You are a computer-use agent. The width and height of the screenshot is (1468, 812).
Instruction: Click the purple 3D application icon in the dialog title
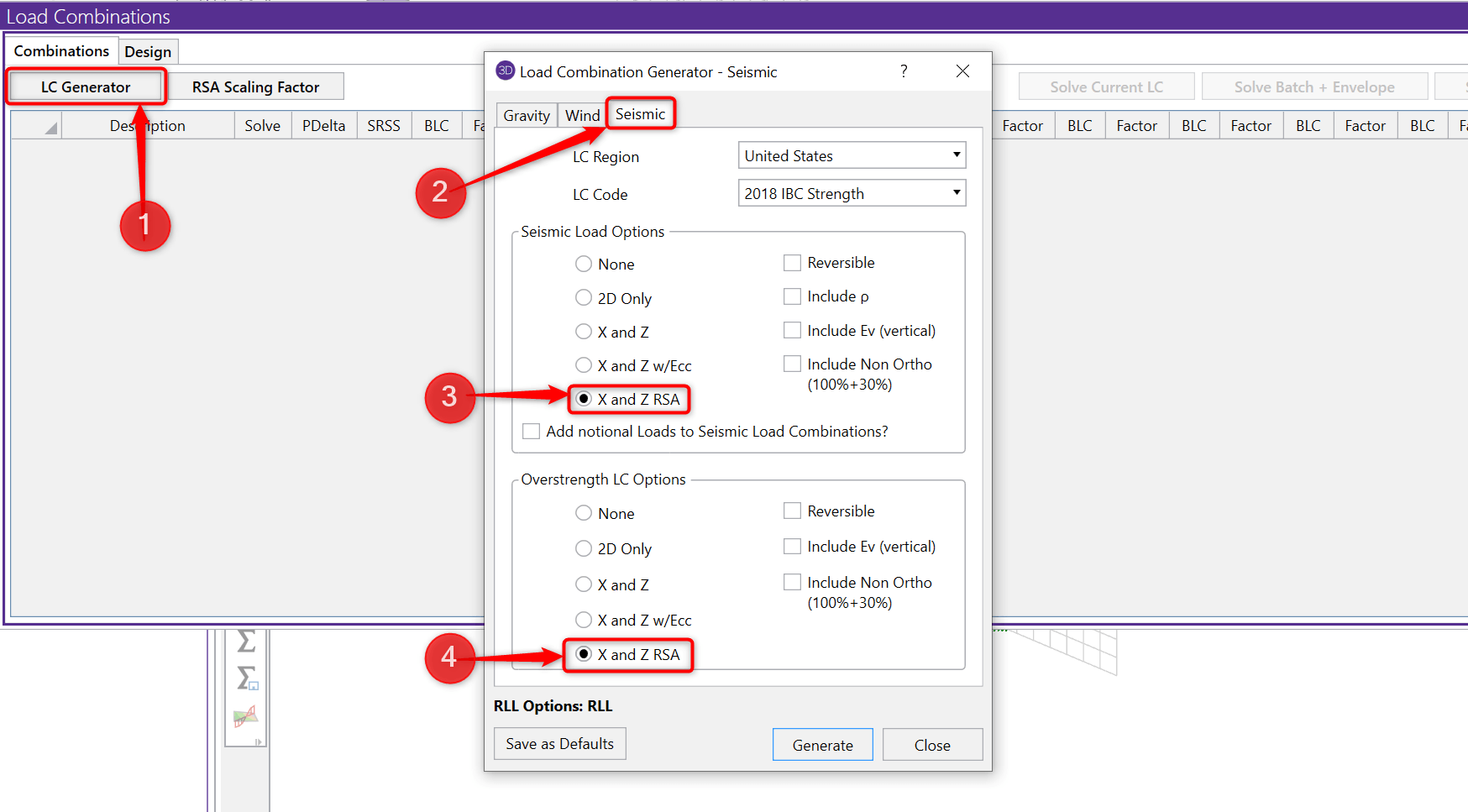pyautogui.click(x=505, y=71)
